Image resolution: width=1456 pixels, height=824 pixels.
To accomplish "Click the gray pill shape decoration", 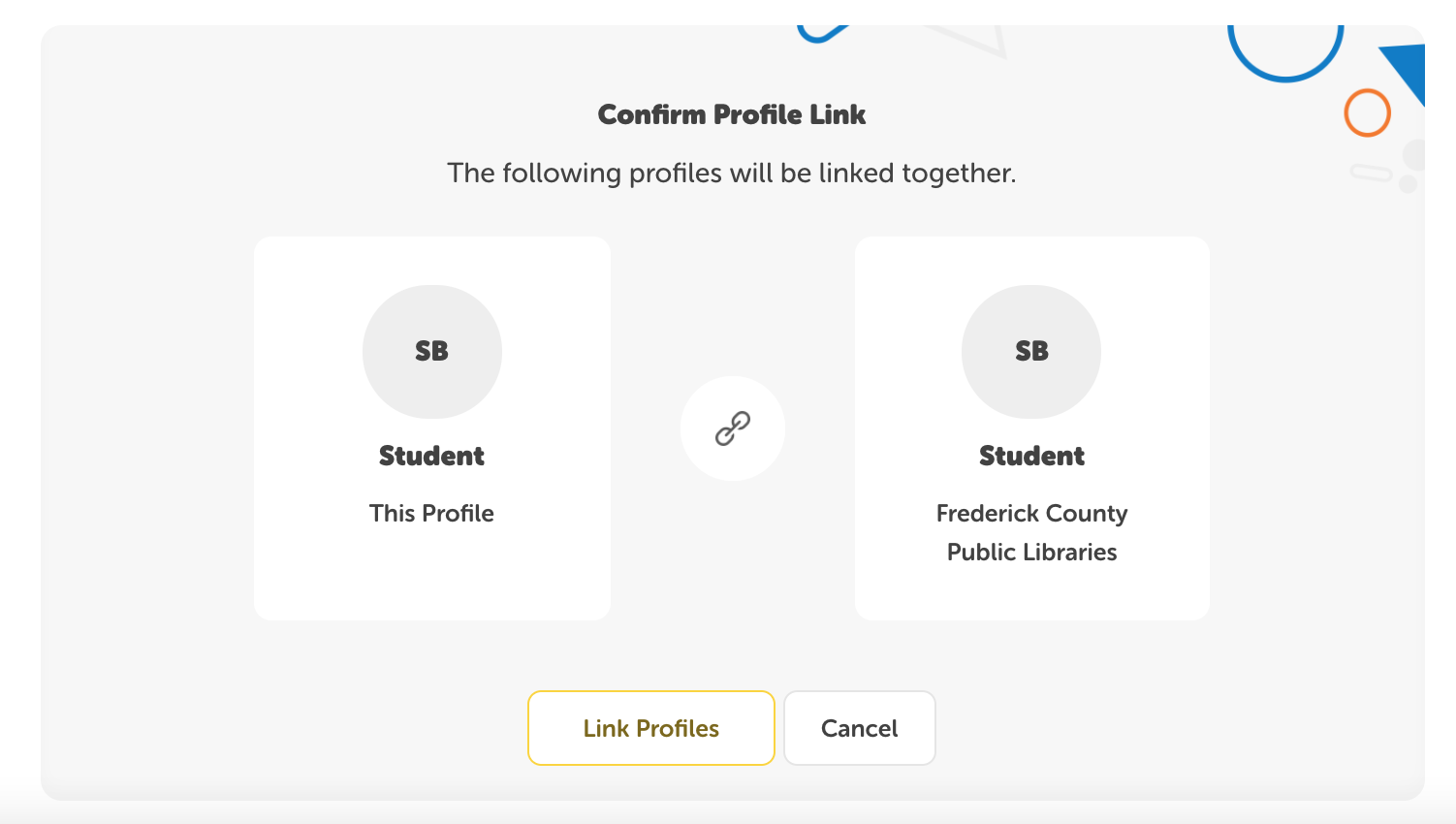I will click(x=1371, y=173).
